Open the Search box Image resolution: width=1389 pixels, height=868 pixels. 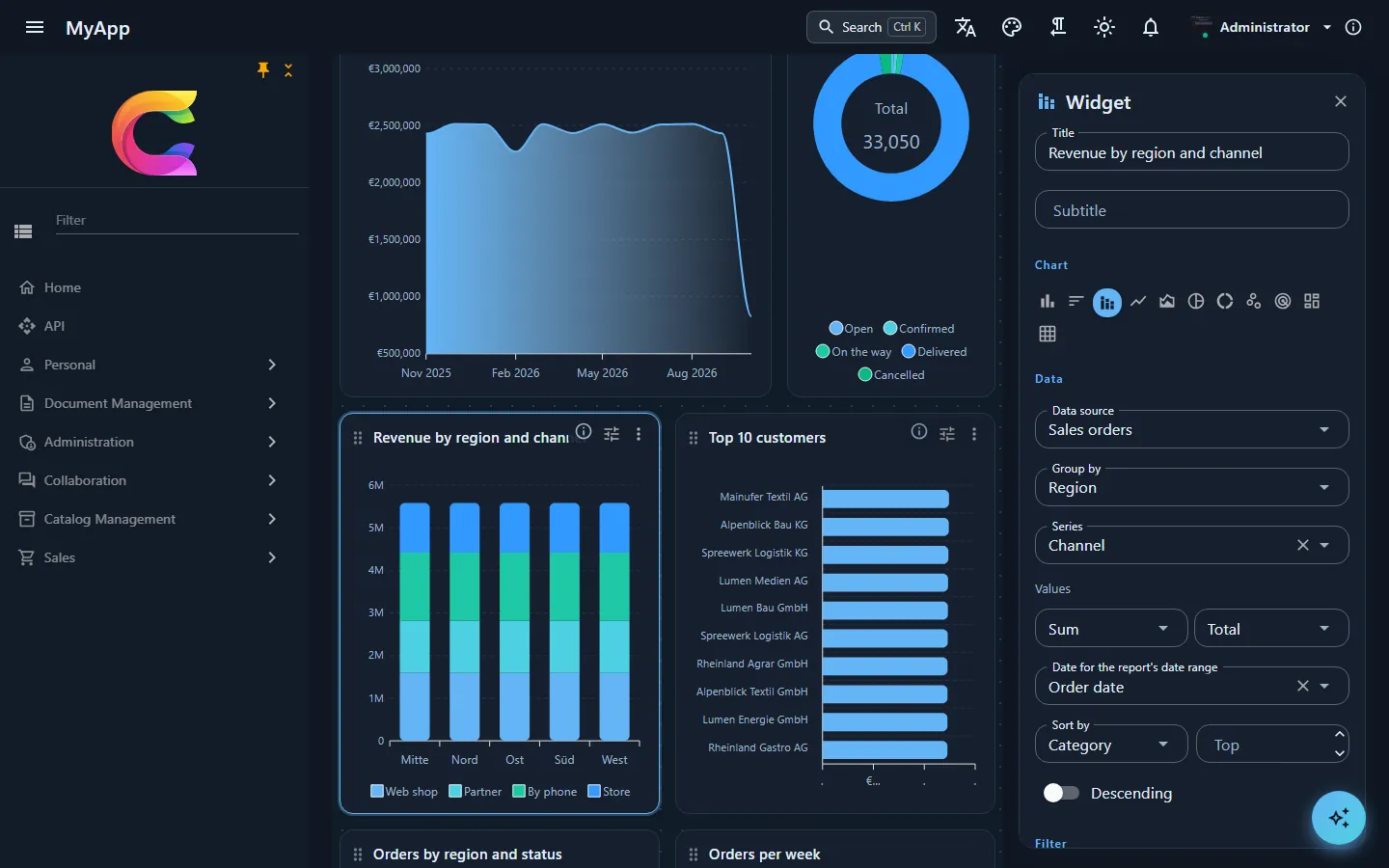871,27
